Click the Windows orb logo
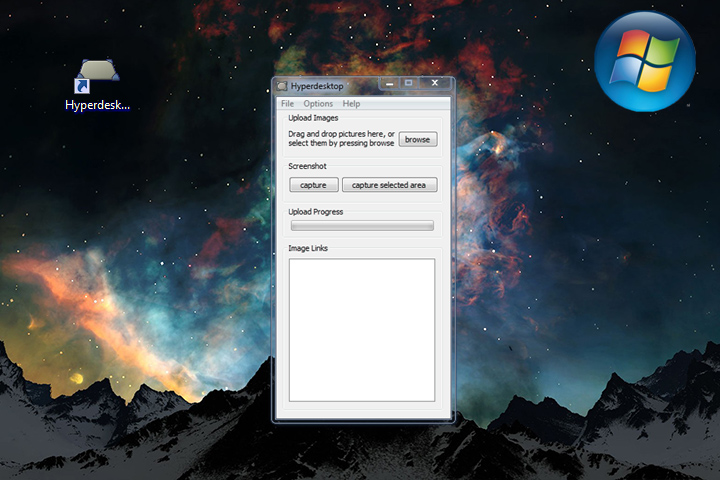 [x=645, y=62]
